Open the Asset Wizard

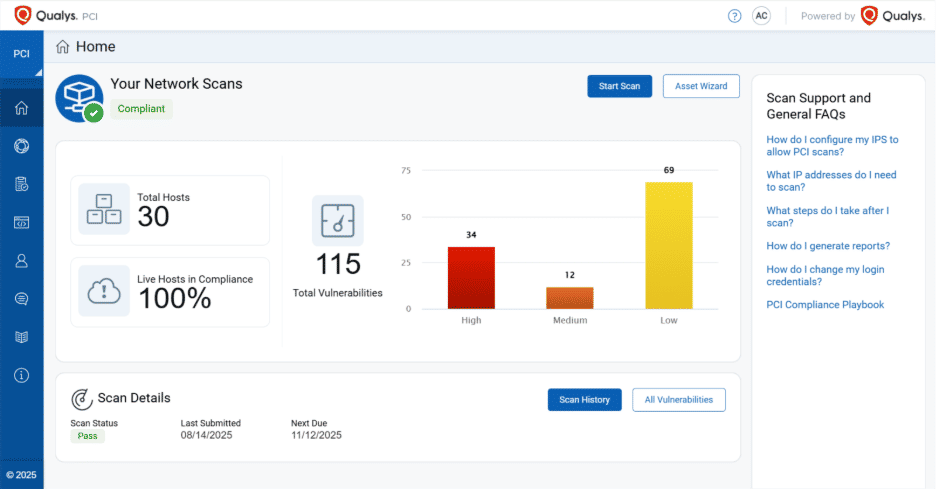[700, 86]
